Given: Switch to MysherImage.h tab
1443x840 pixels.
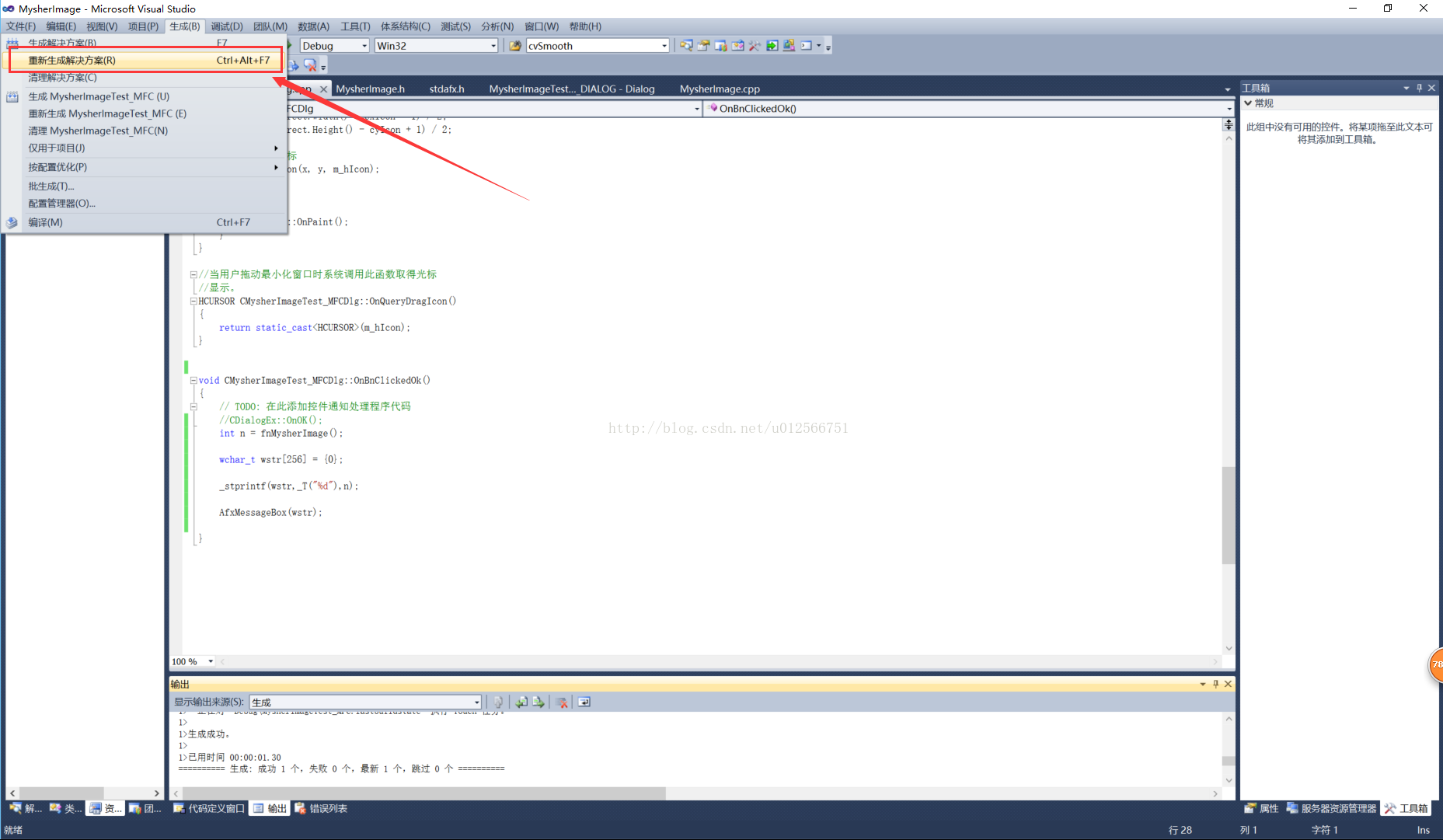Looking at the screenshot, I should coord(370,89).
